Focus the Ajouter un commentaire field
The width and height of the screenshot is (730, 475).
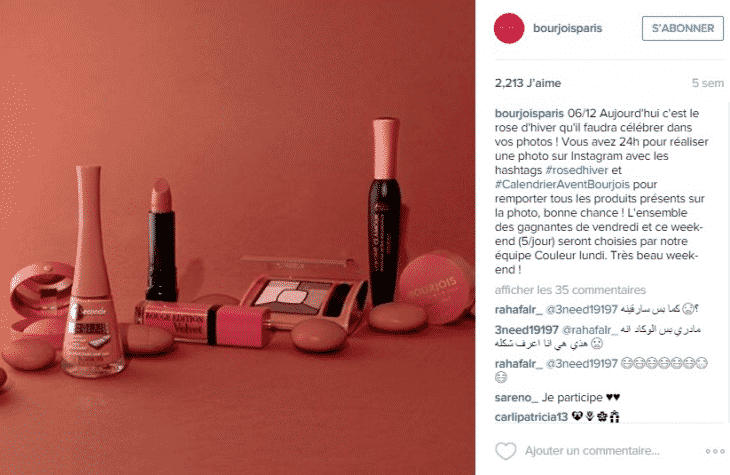tap(592, 451)
